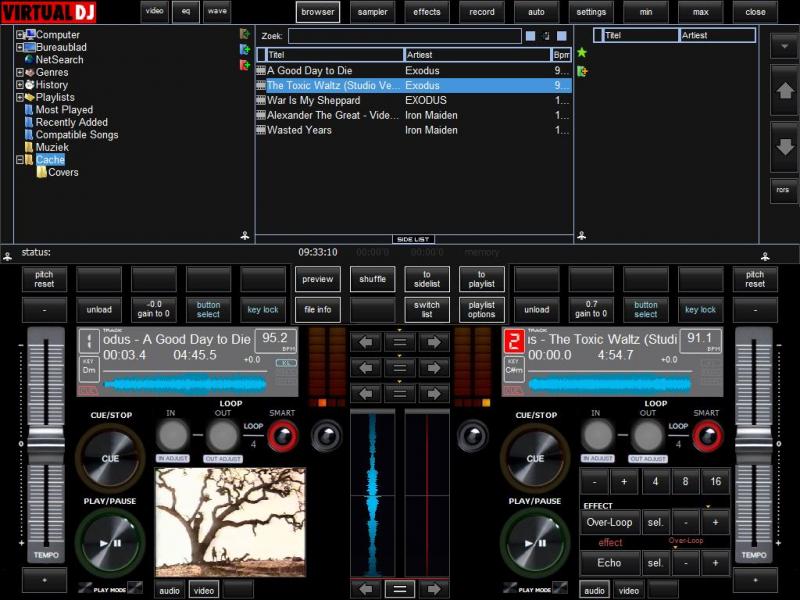Screen dimensions: 800x600
Task: Click the scroll-up arrow on the far right
Action: (x=785, y=91)
